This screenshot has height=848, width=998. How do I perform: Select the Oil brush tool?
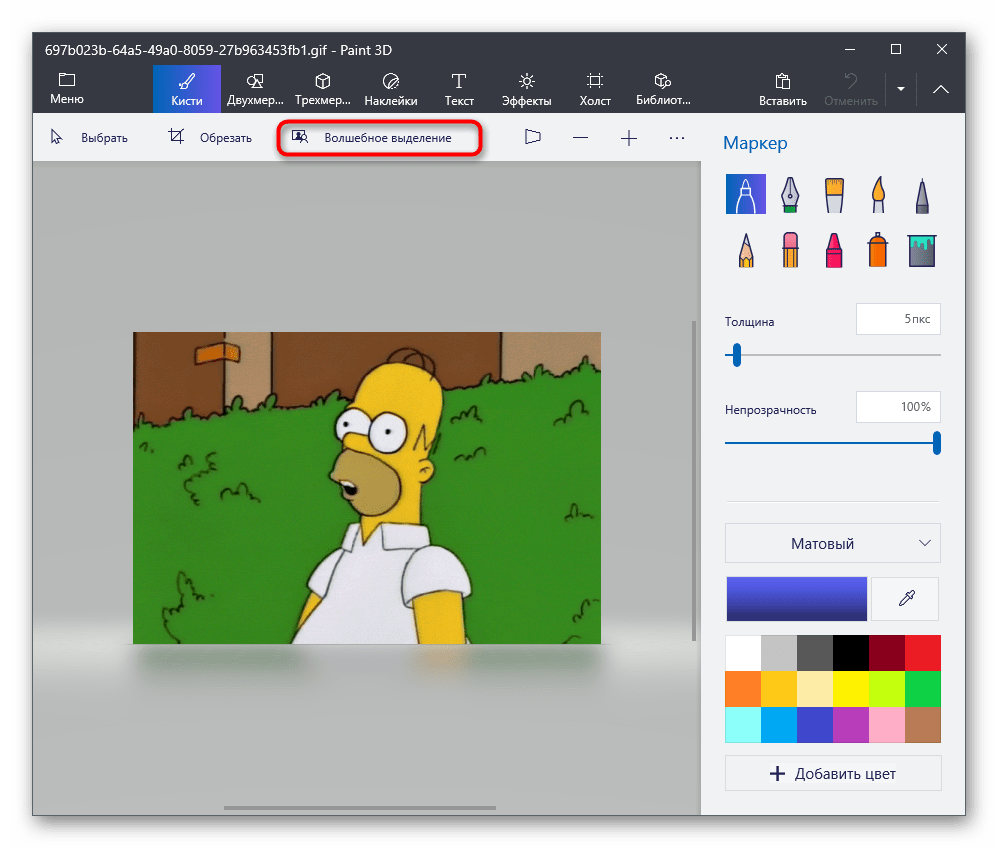point(833,194)
